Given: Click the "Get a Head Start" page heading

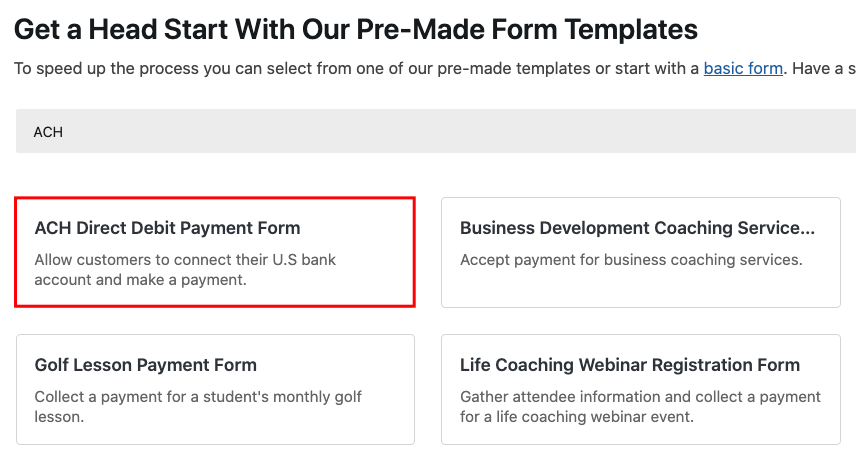Looking at the screenshot, I should click(356, 29).
